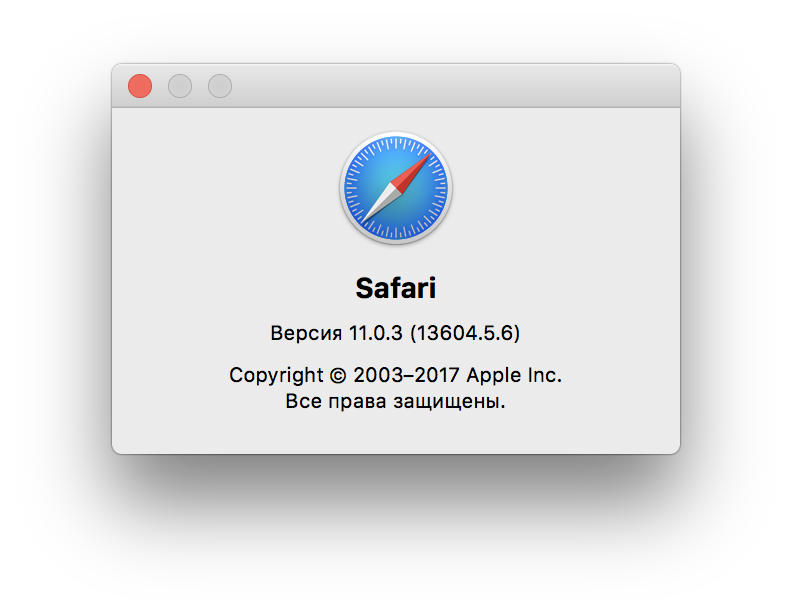Click the disabled minimize button
The height and width of the screenshot is (614, 792).
click(180, 86)
